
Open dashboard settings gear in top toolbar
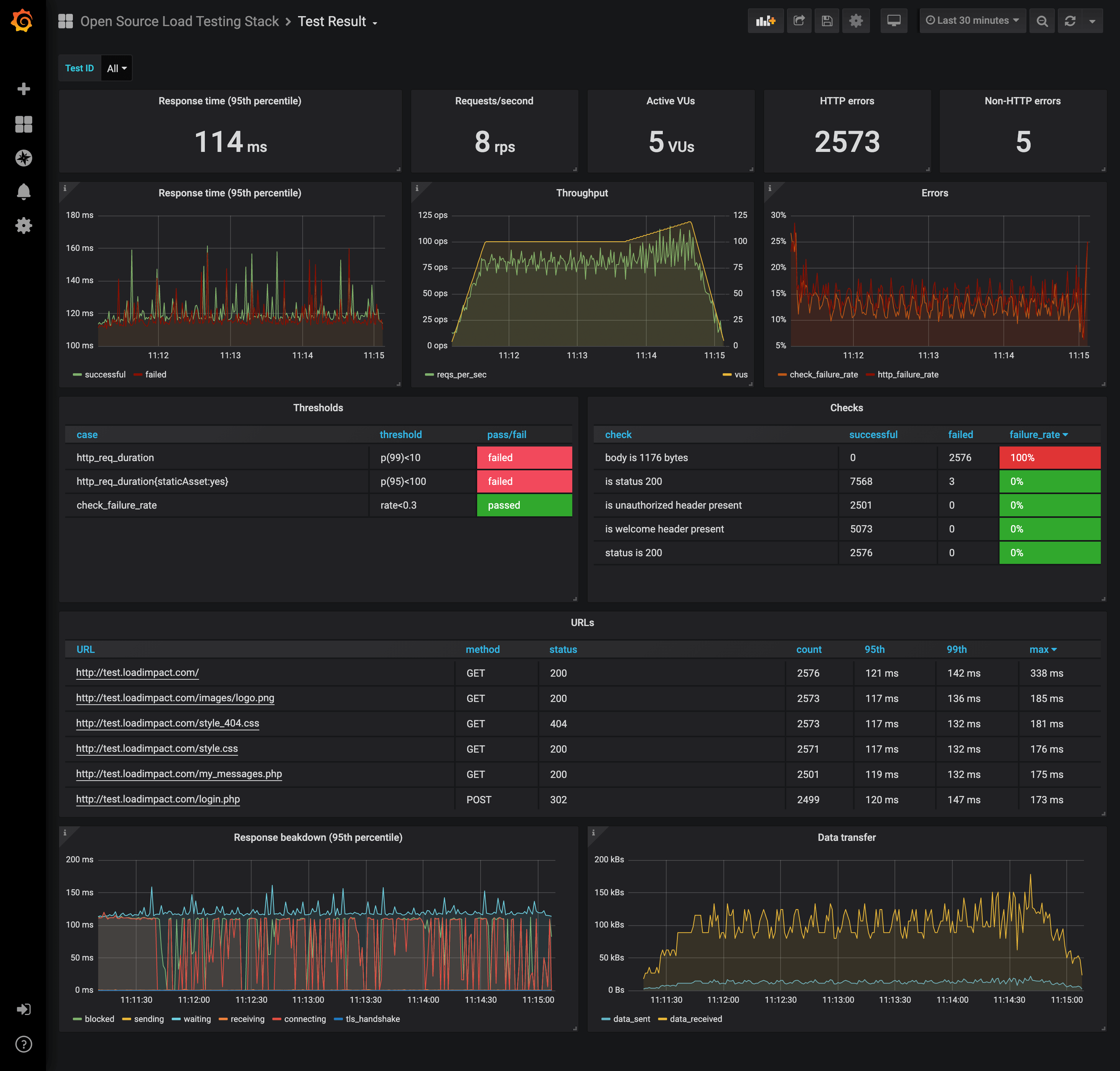pos(856,21)
